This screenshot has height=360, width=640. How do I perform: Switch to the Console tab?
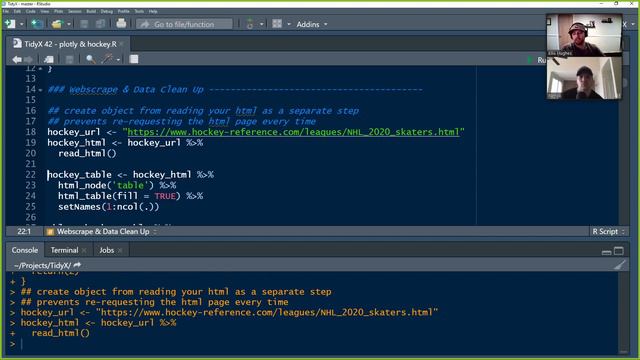(25, 250)
